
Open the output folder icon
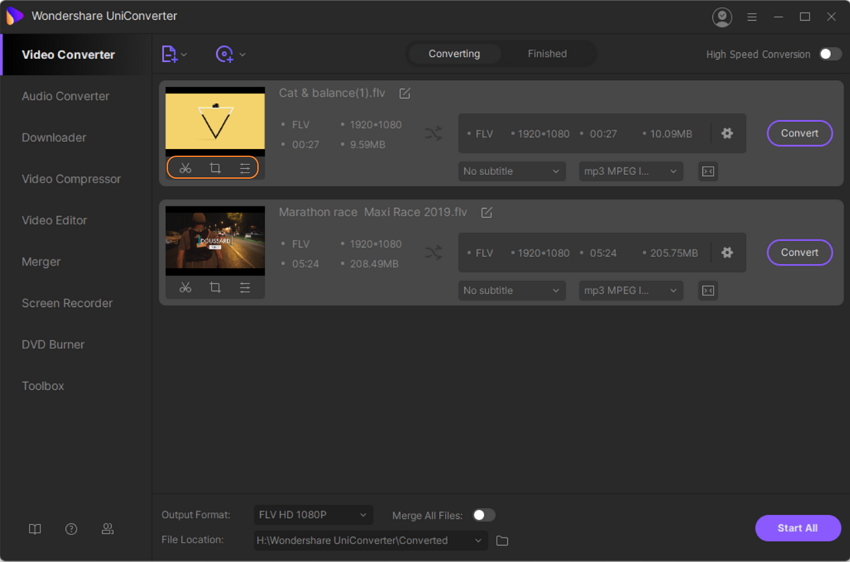pyautogui.click(x=502, y=540)
